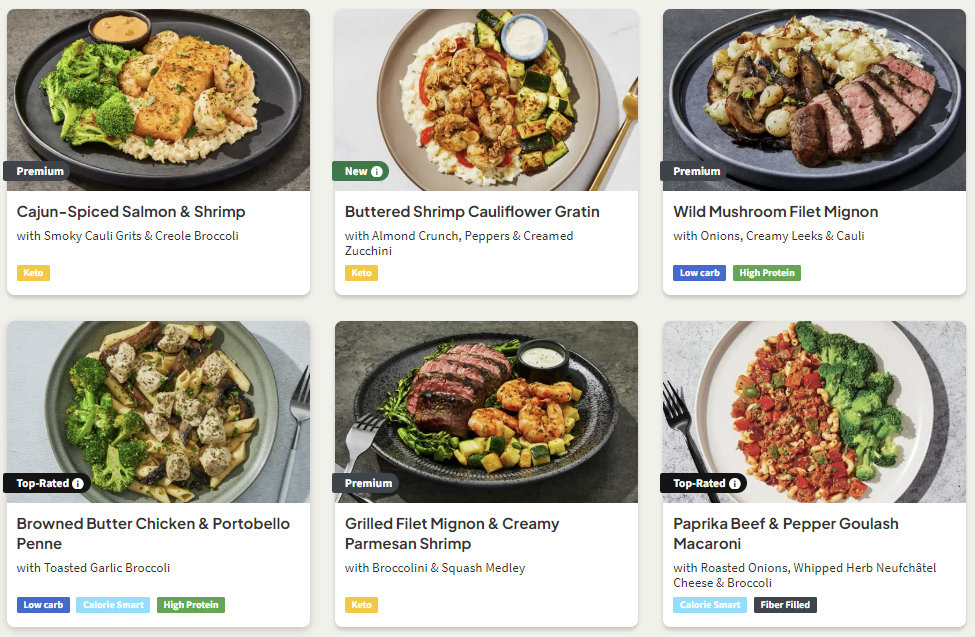Image resolution: width=975 pixels, height=637 pixels.
Task: Open Cajun-Spiced Salmon & Shrimp title link
Action: point(131,212)
